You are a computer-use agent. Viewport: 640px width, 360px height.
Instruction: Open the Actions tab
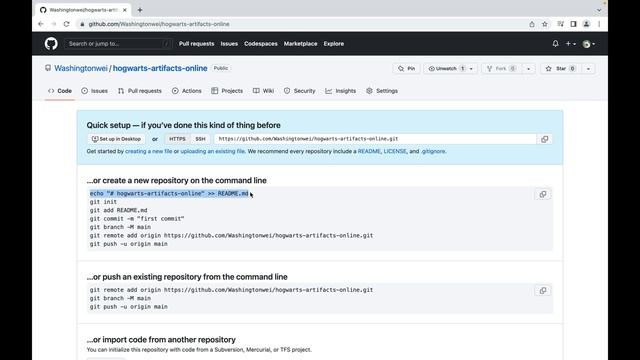point(187,91)
